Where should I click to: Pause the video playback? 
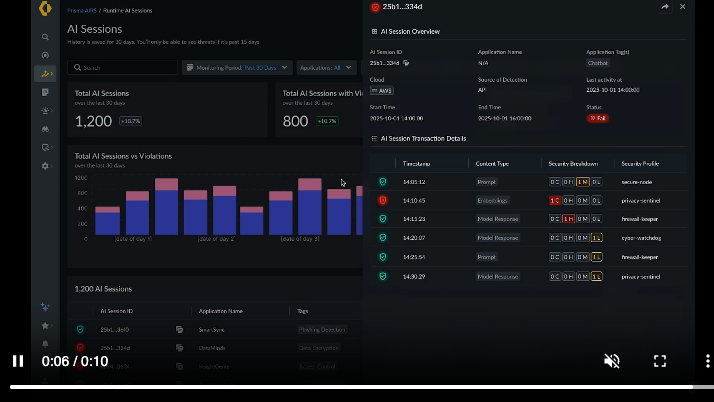tap(18, 361)
